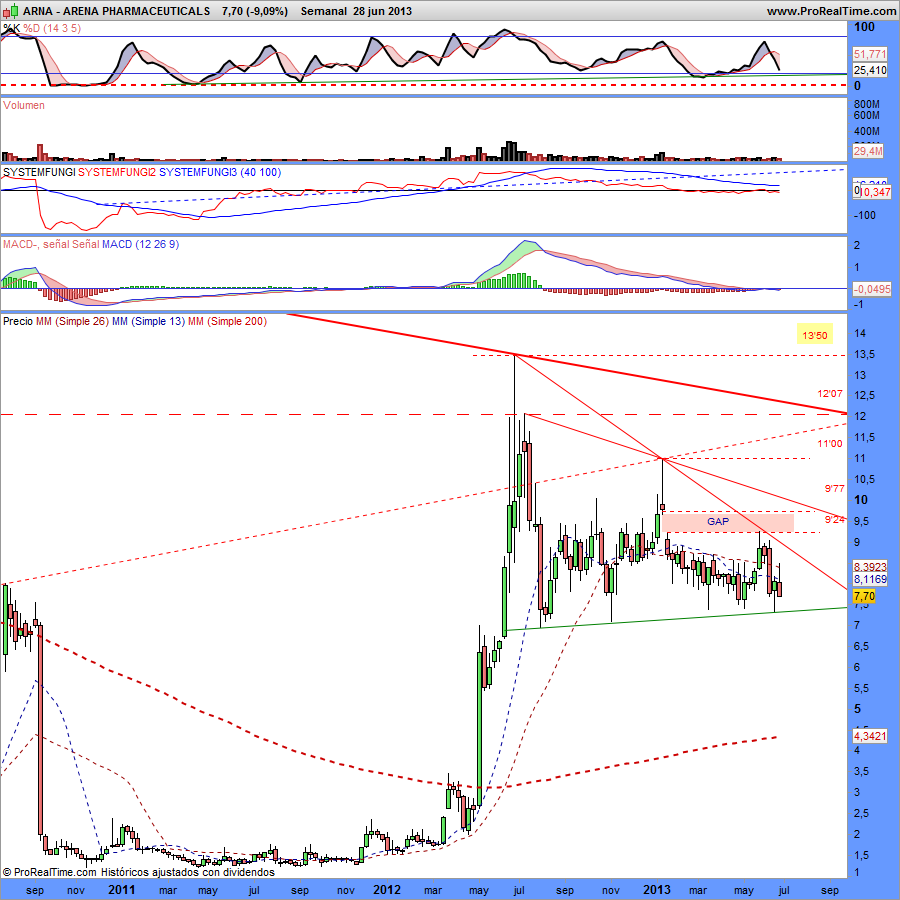This screenshot has width=900, height=900.
Task: Select the ARNA - ARENA PHARMACEUTICALS title
Action: click(117, 11)
